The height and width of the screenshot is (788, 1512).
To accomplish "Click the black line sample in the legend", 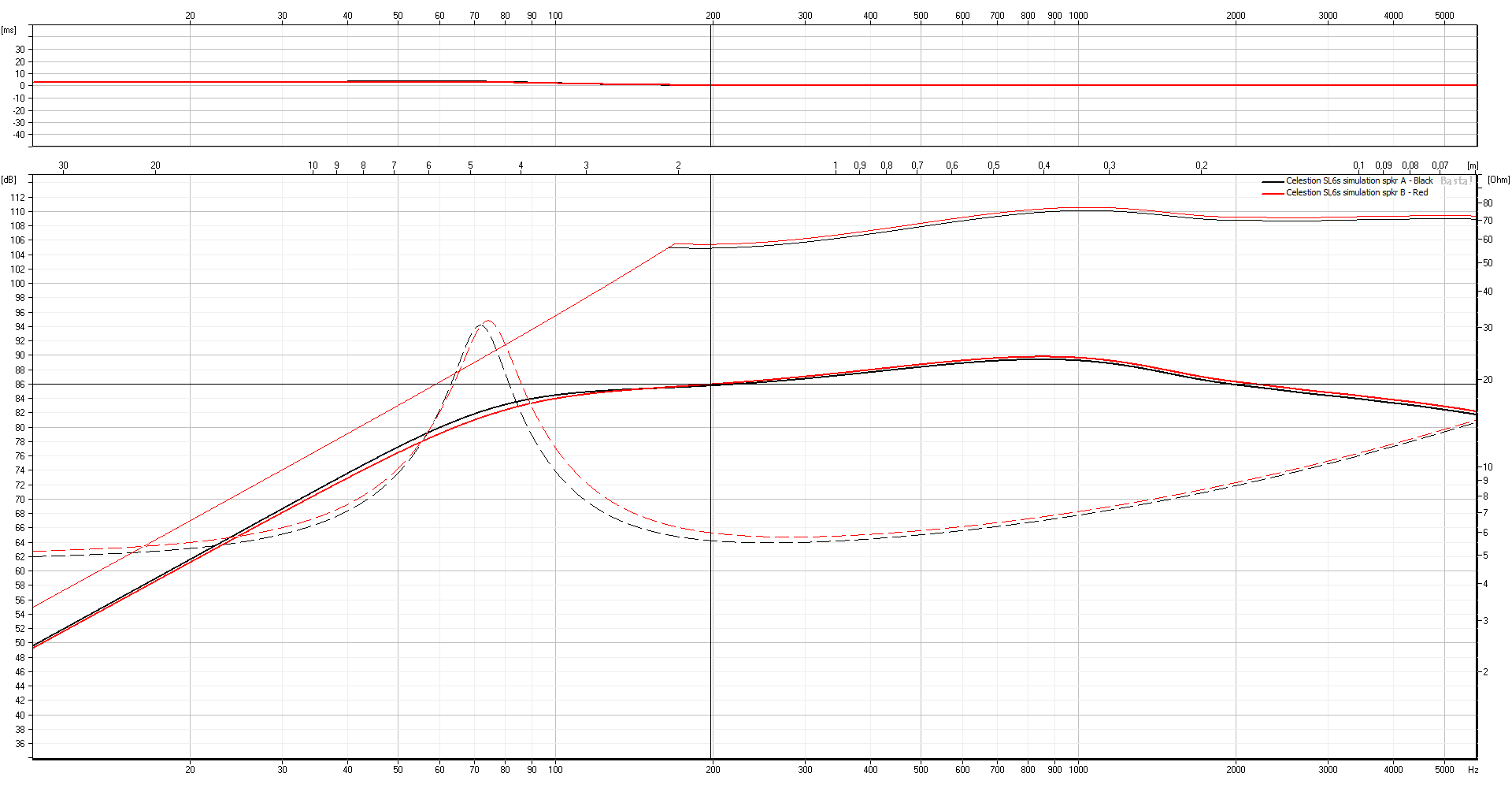I will (x=1273, y=181).
